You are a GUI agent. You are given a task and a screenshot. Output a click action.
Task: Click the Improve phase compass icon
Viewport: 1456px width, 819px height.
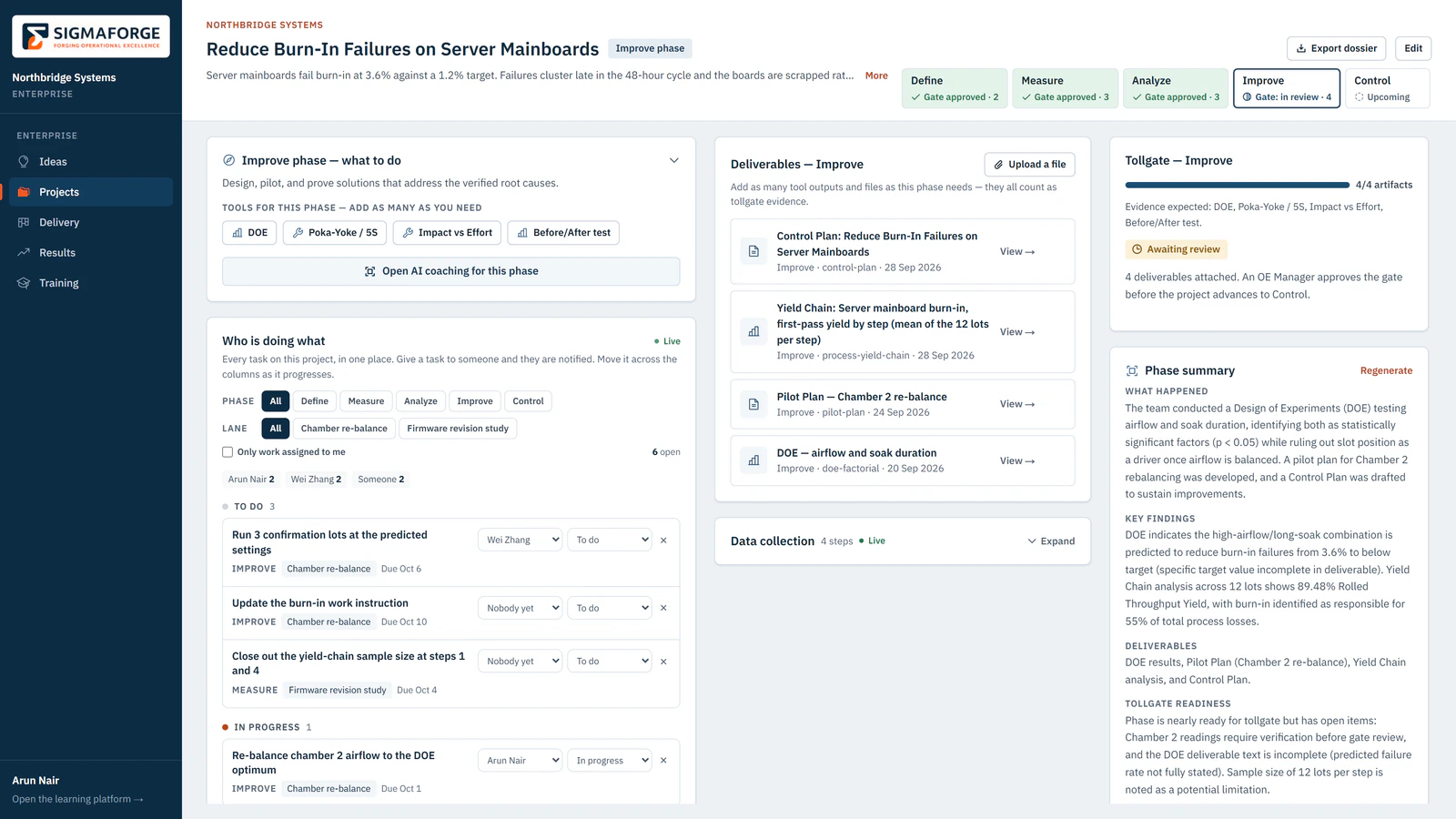229,160
